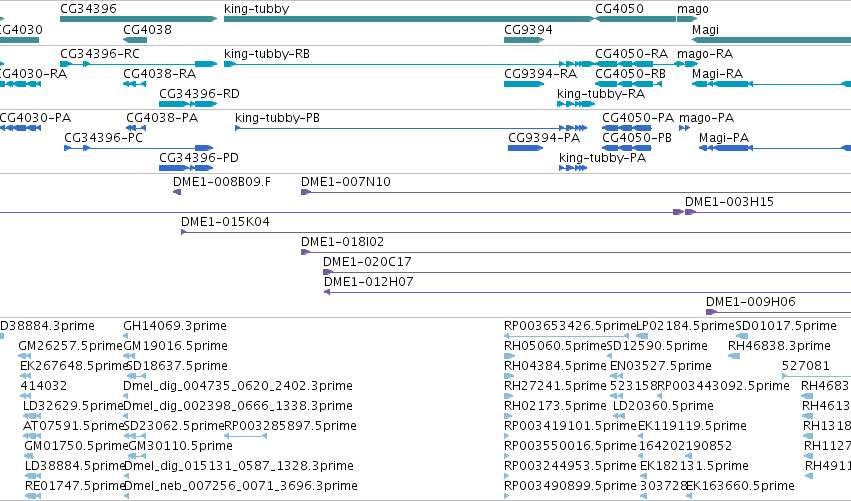Select the CG4050 gene feature
Viewport: 851px width, 501px height.
[636, 19]
